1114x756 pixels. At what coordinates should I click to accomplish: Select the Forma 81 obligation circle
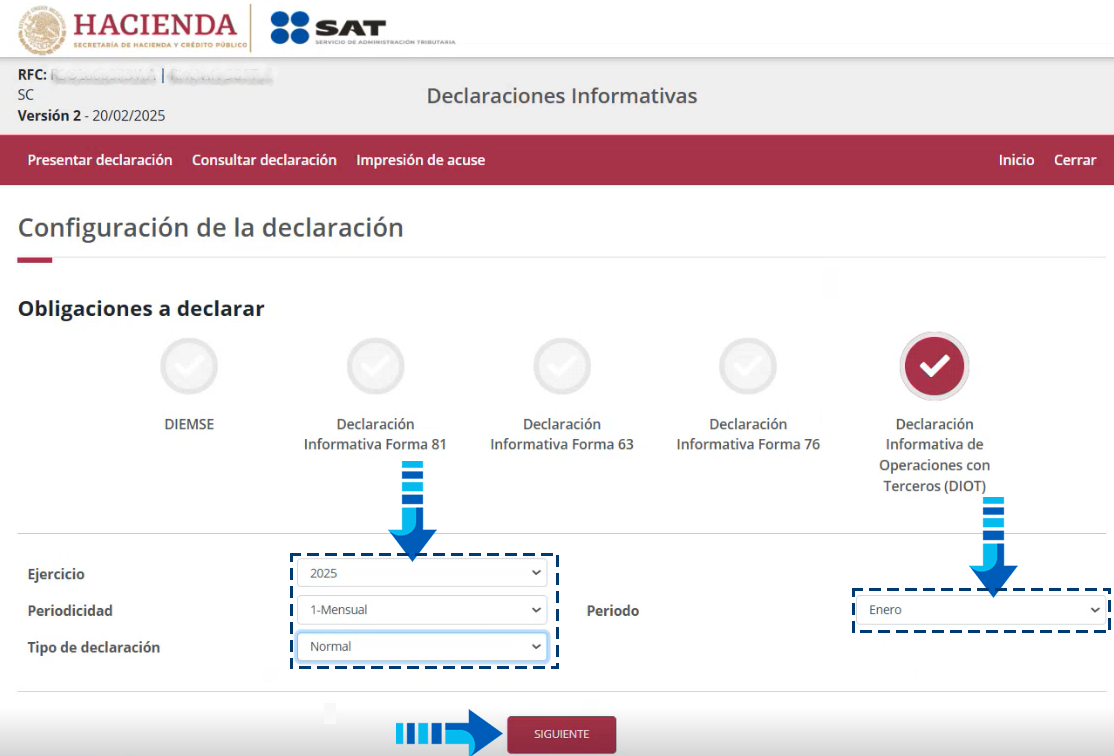[375, 367]
